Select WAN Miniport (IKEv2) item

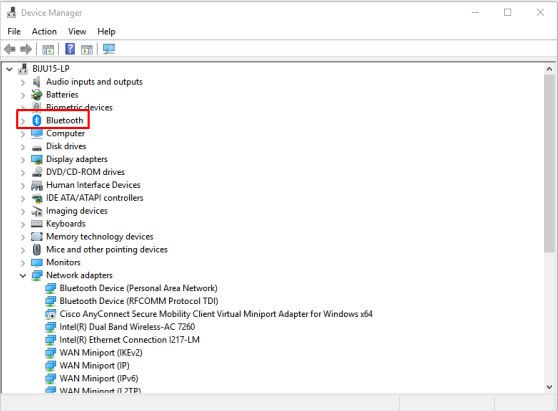pyautogui.click(x=101, y=353)
